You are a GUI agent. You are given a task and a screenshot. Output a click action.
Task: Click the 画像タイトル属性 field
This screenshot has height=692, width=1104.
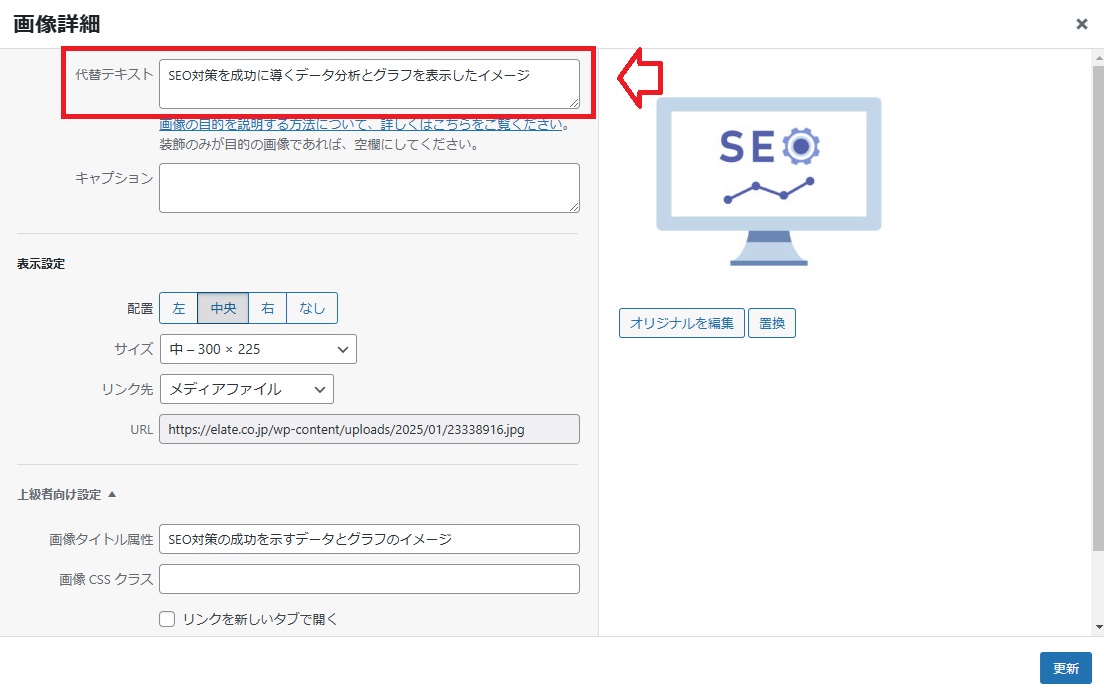pyautogui.click(x=369, y=539)
